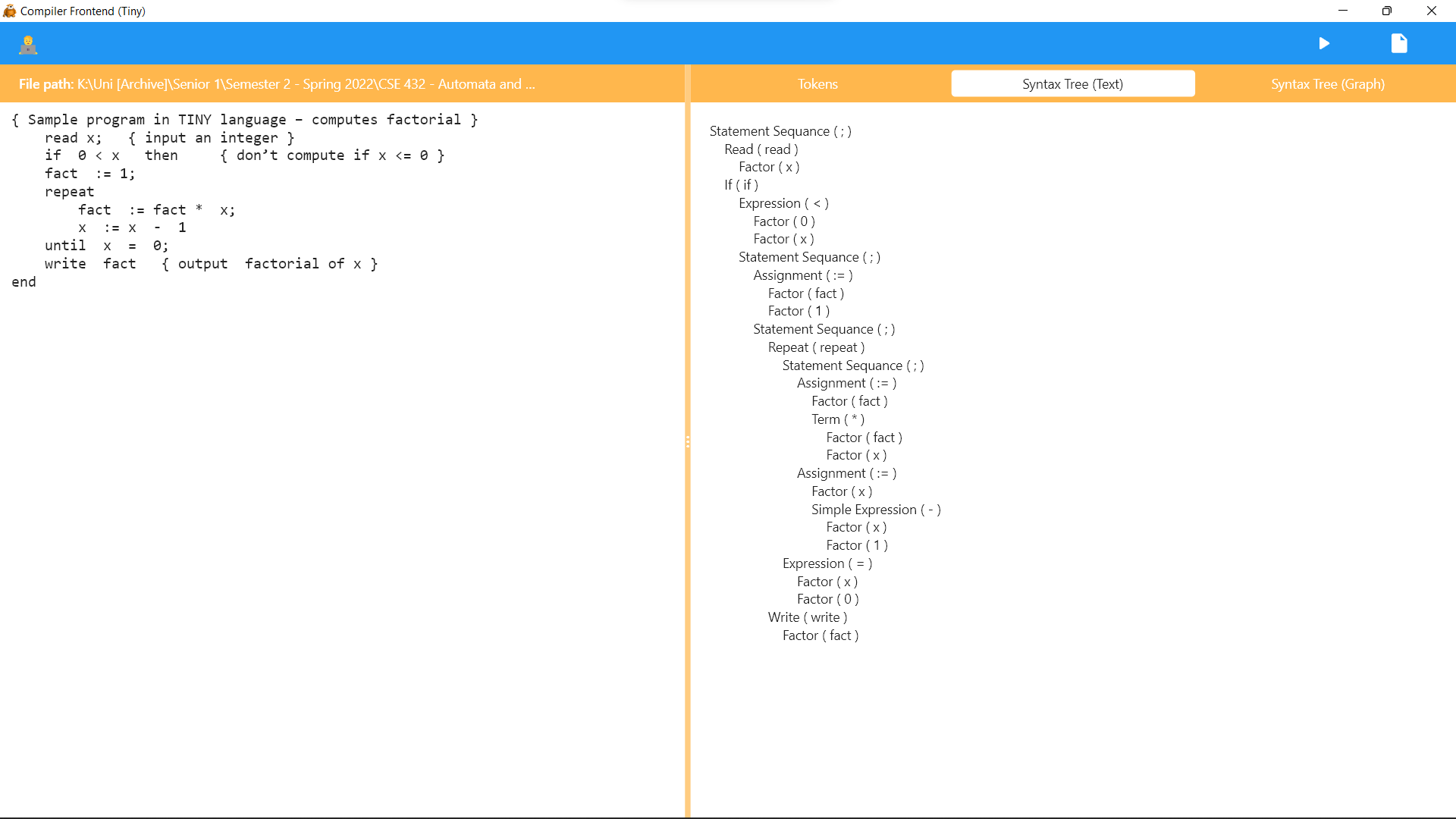Click the 'Write ( write )' node
This screenshot has height=819, width=1456.
click(807, 617)
